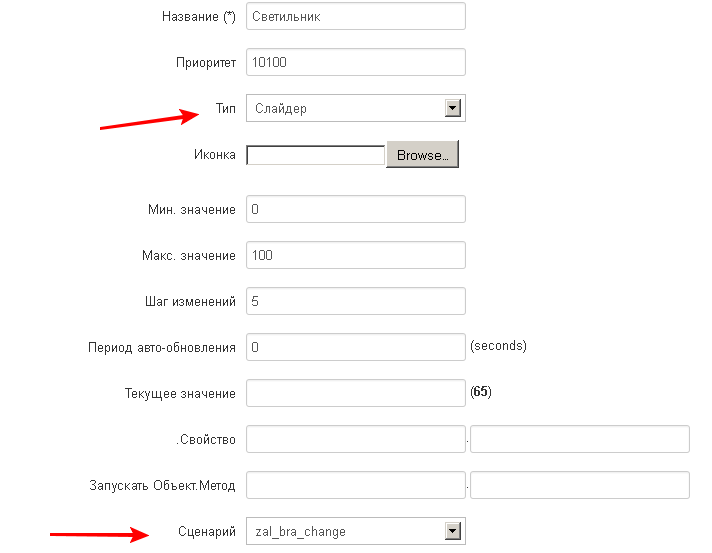Viewport: 712px width, 553px height.
Task: Expand the Сценарий dropdown arrow
Action: pyautogui.click(x=453, y=531)
